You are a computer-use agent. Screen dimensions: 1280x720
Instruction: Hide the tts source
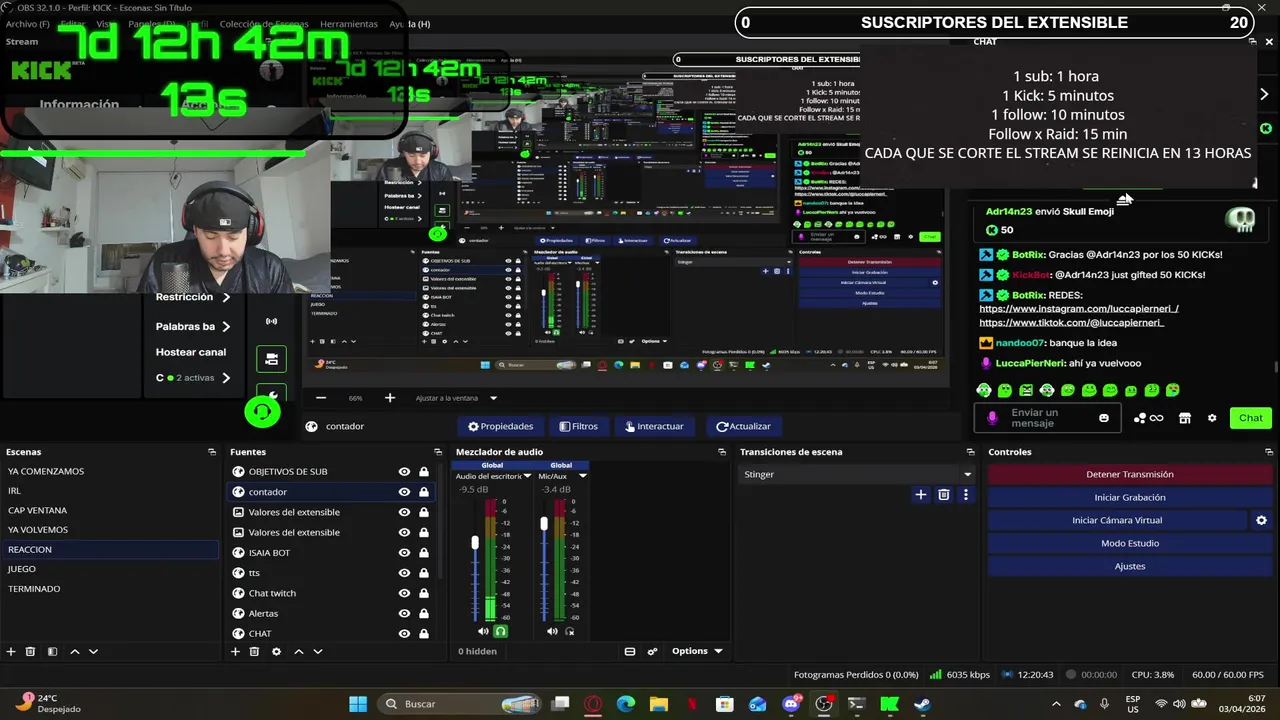tap(404, 573)
